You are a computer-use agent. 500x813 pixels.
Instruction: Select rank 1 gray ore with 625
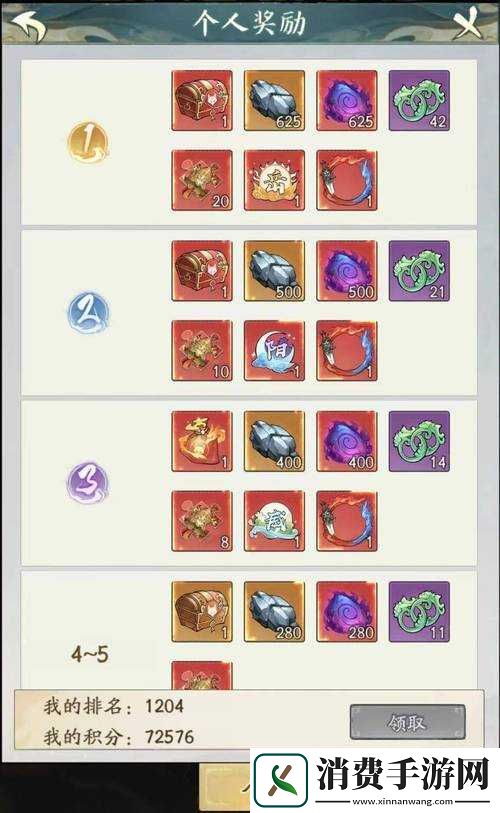click(274, 101)
